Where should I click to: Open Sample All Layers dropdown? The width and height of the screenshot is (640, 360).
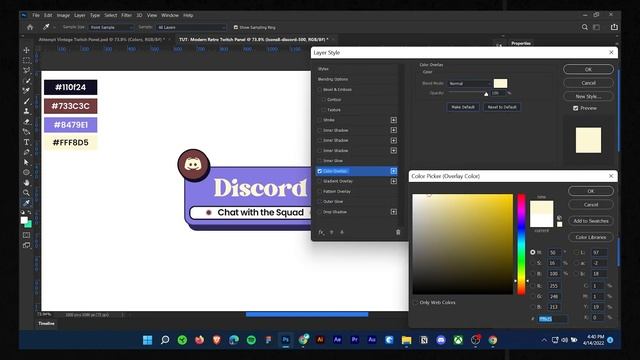pos(191,27)
